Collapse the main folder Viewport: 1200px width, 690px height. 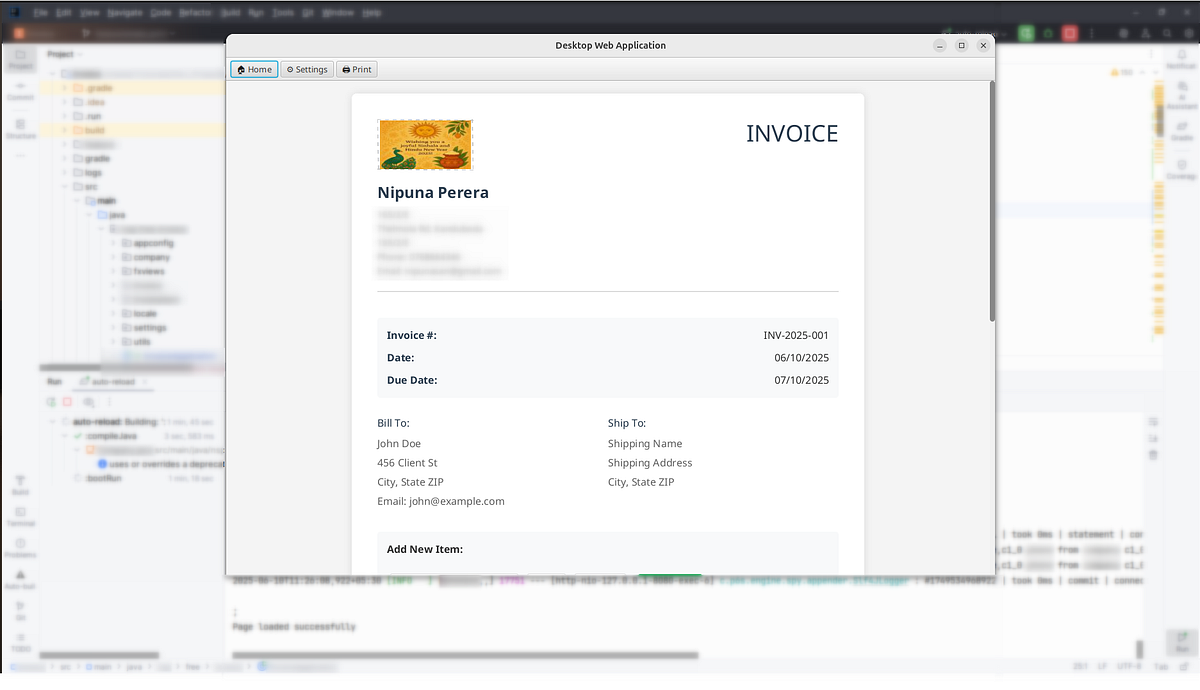click(x=78, y=200)
